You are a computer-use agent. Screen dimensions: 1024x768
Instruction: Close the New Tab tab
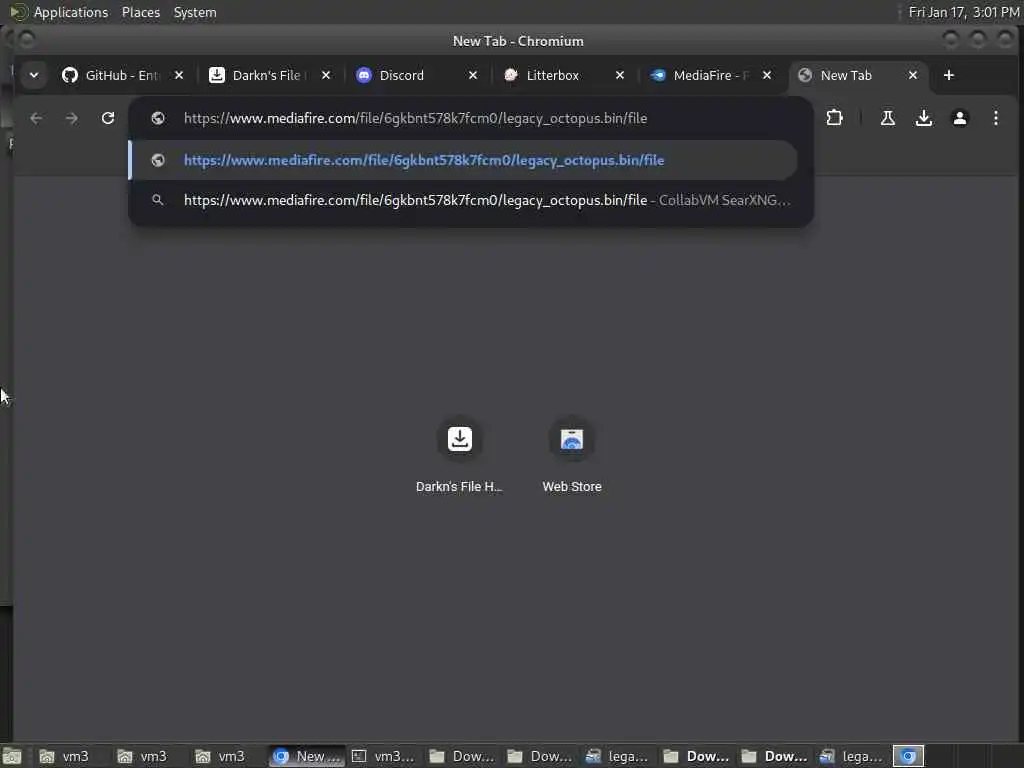coord(913,75)
